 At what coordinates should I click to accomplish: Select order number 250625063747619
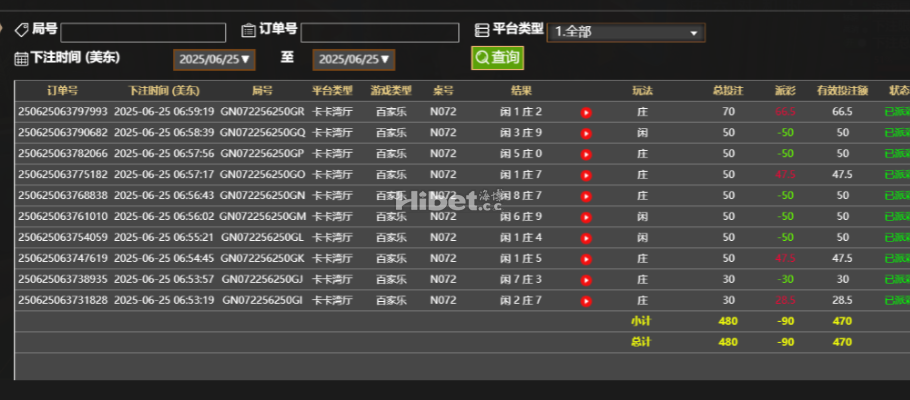click(x=63, y=258)
